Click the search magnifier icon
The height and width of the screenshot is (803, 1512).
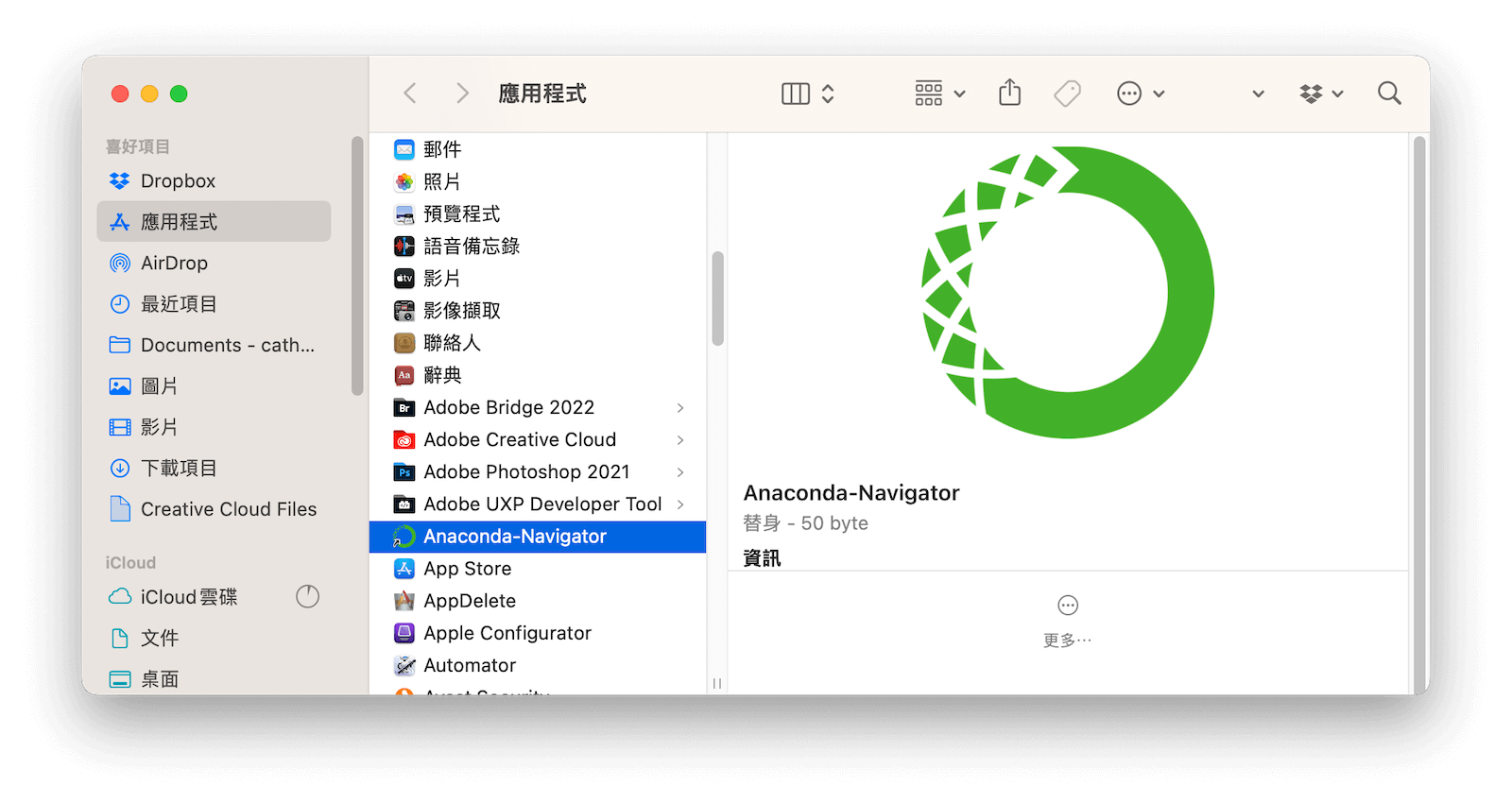tap(1389, 93)
